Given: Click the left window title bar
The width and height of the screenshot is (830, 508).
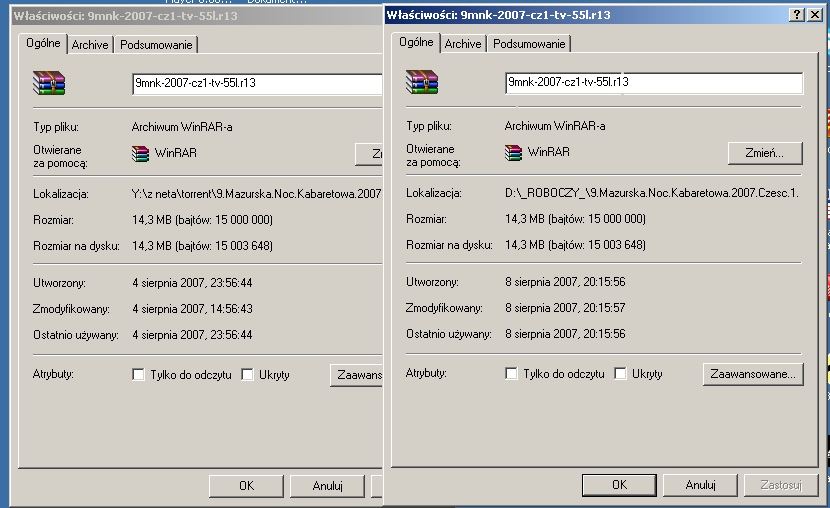Looking at the screenshot, I should tap(197, 16).
